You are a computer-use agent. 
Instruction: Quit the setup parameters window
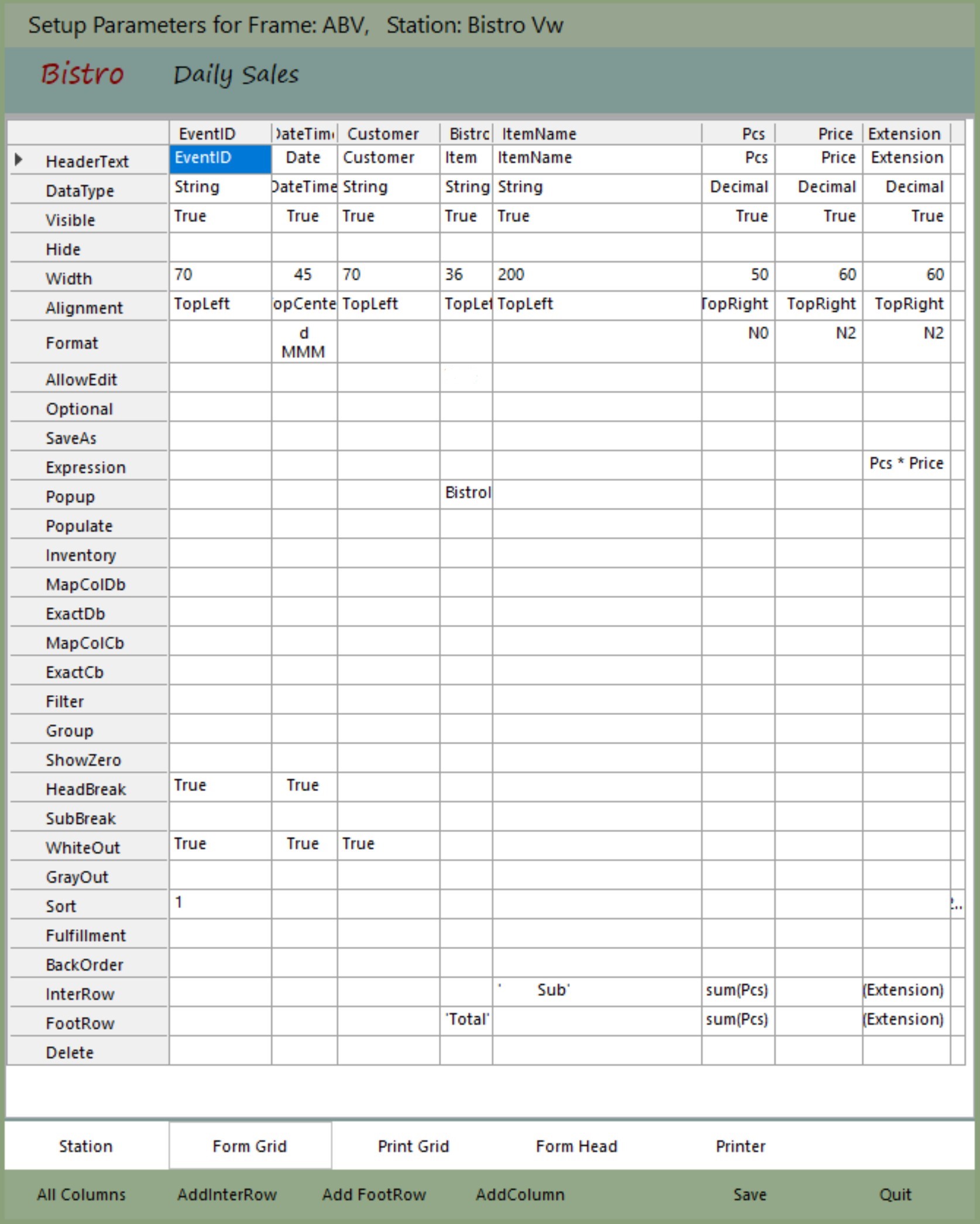895,1194
